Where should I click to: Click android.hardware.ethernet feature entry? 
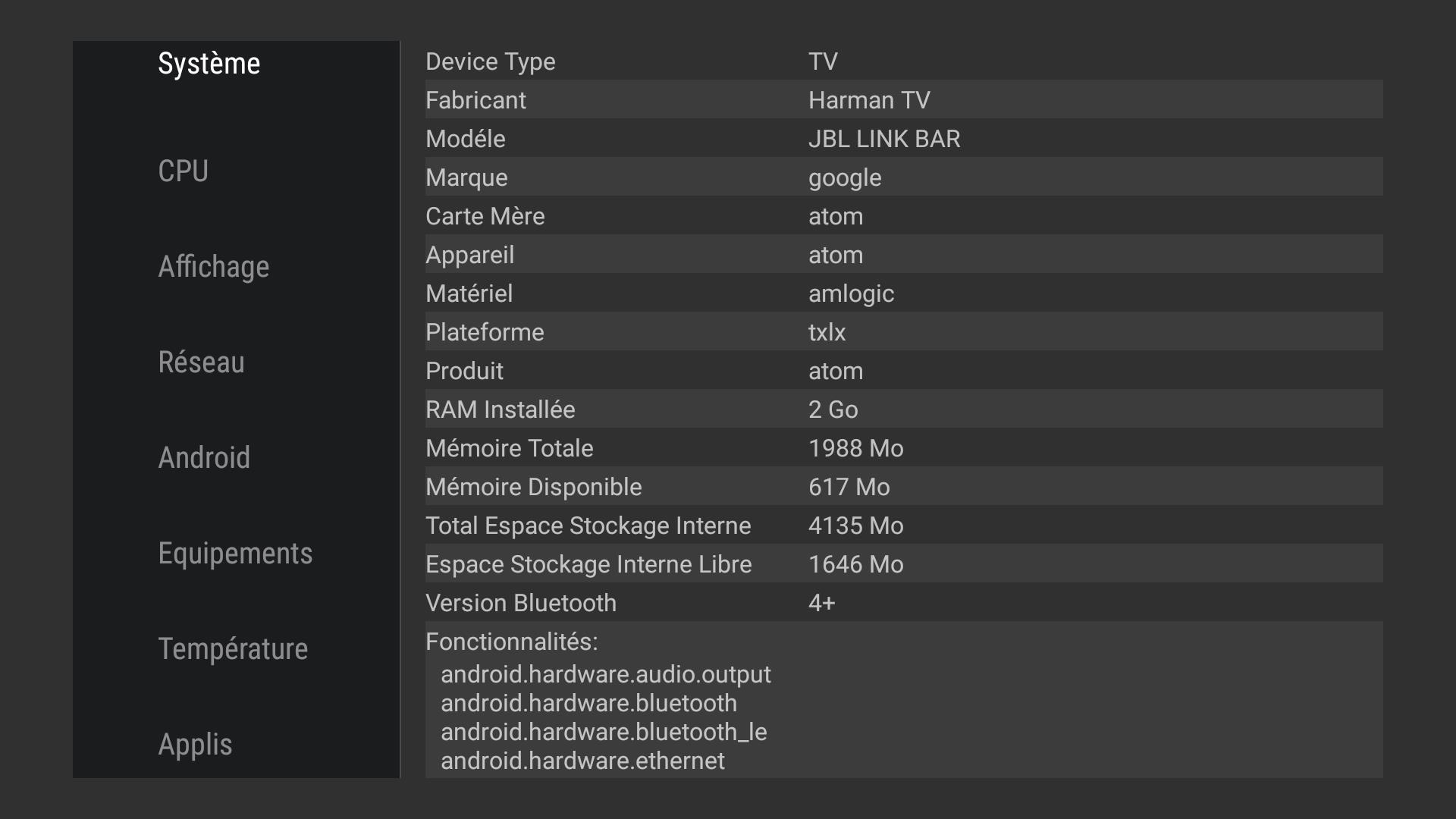(x=582, y=761)
